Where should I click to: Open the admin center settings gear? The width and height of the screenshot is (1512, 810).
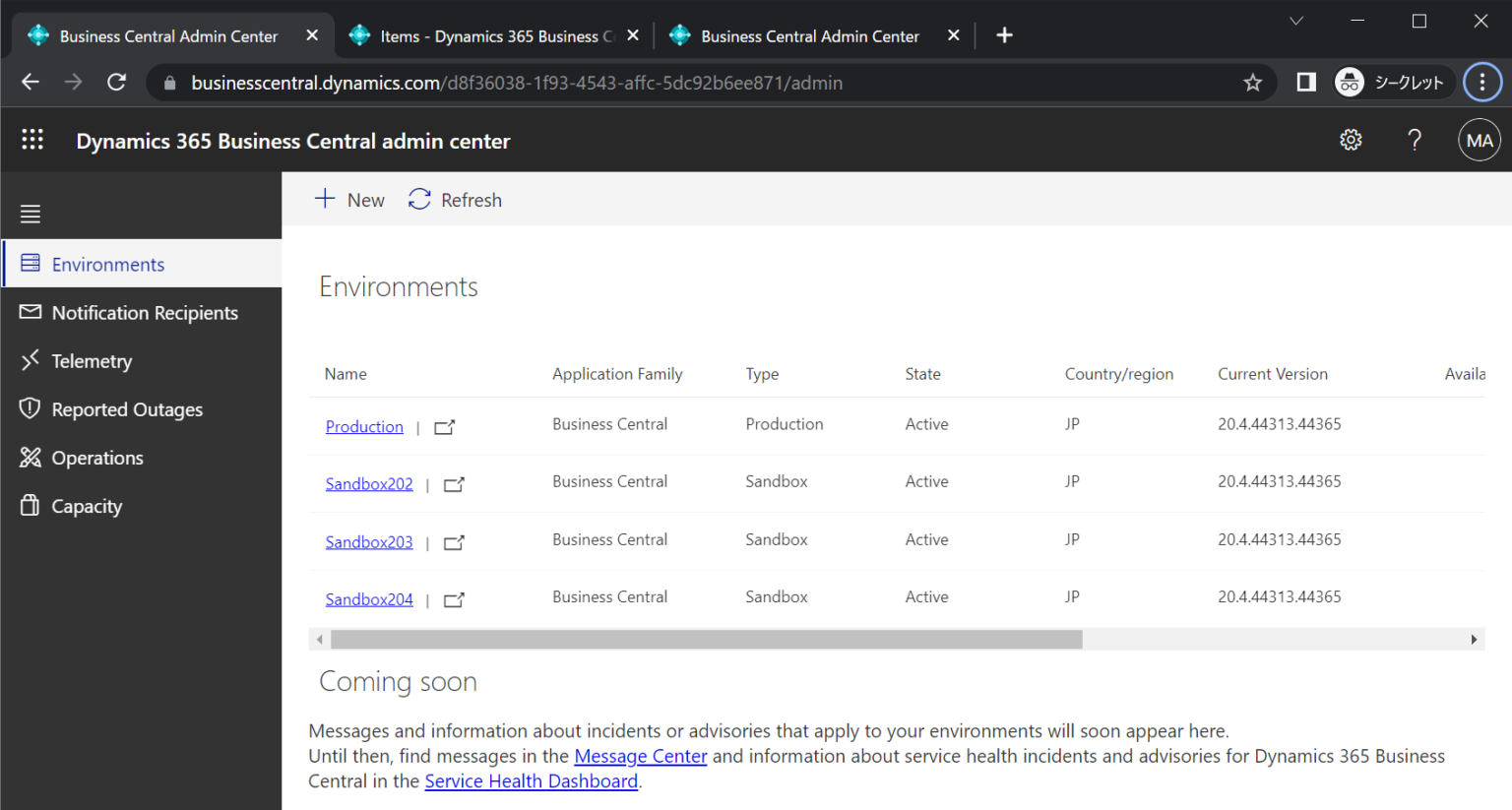[x=1350, y=140]
